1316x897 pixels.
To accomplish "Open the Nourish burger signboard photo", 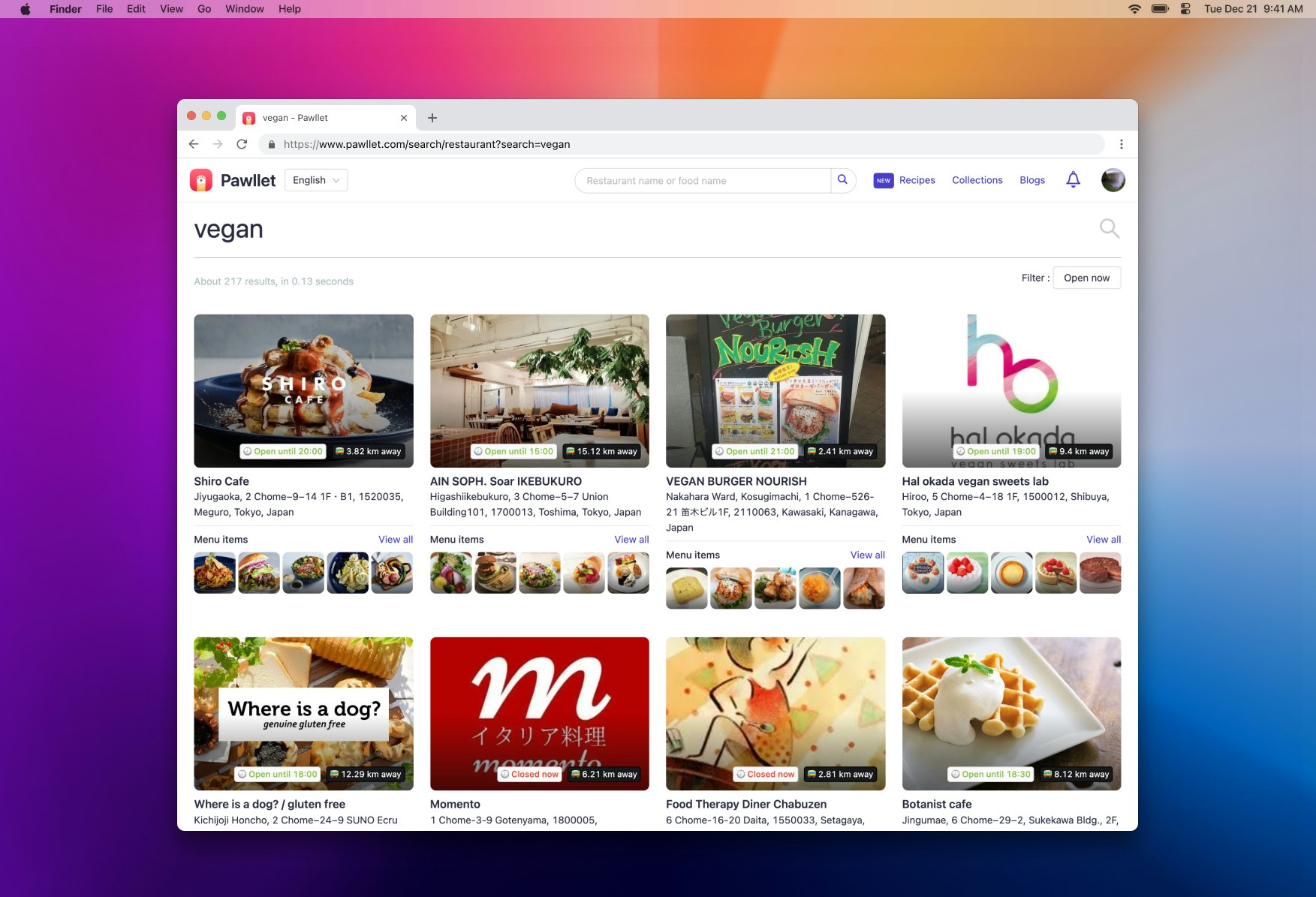I will (x=775, y=390).
